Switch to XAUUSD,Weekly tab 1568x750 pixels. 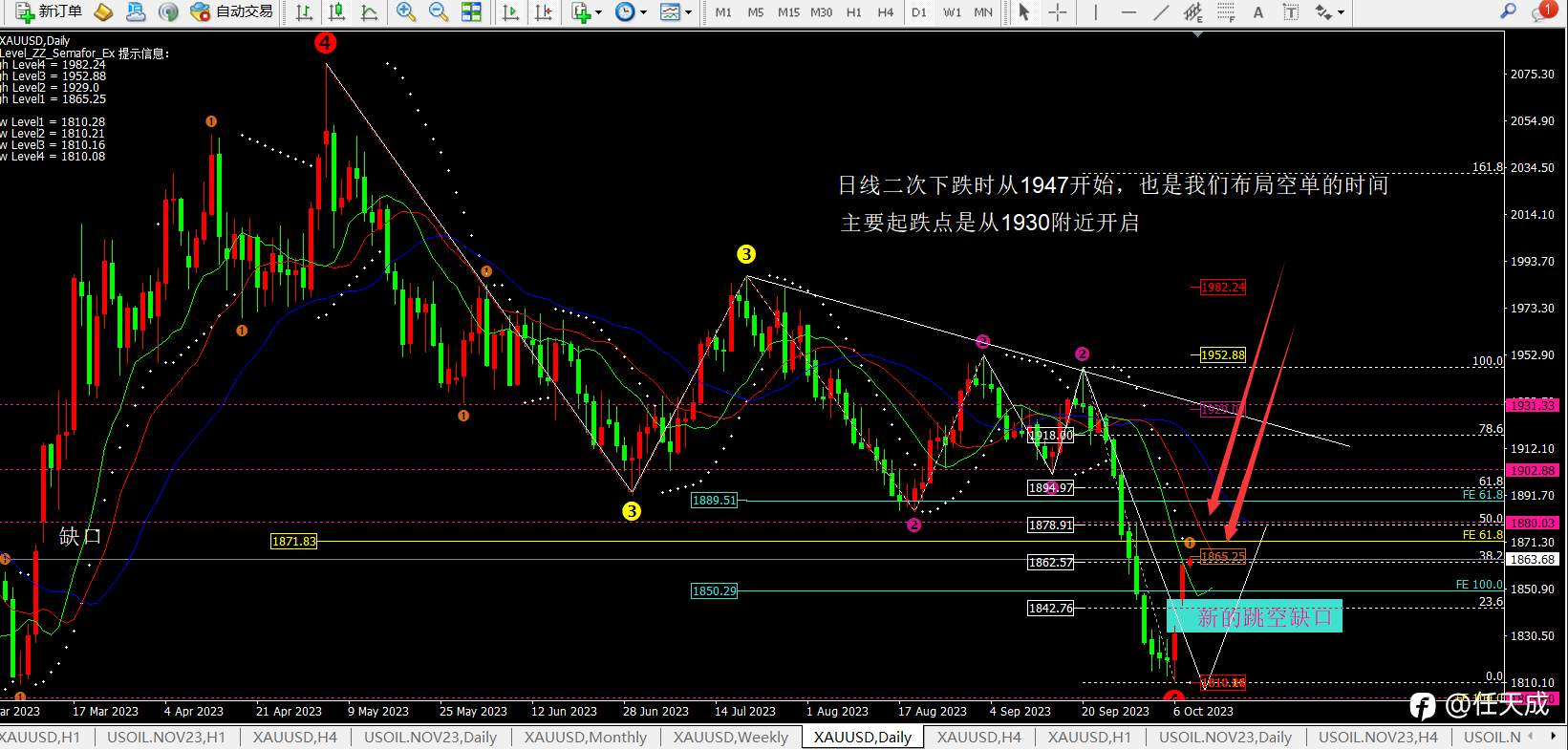[731, 737]
